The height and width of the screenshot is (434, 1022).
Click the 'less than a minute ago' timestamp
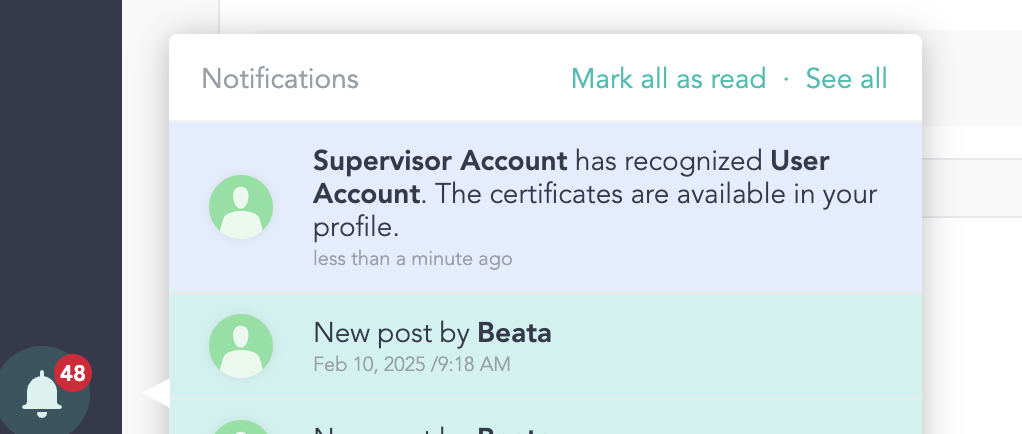tap(412, 259)
